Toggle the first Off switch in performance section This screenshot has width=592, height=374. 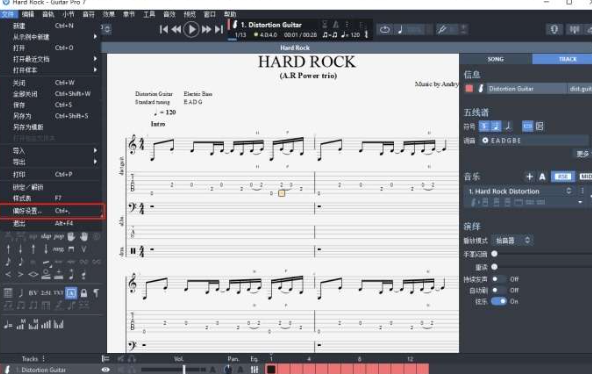[499, 279]
